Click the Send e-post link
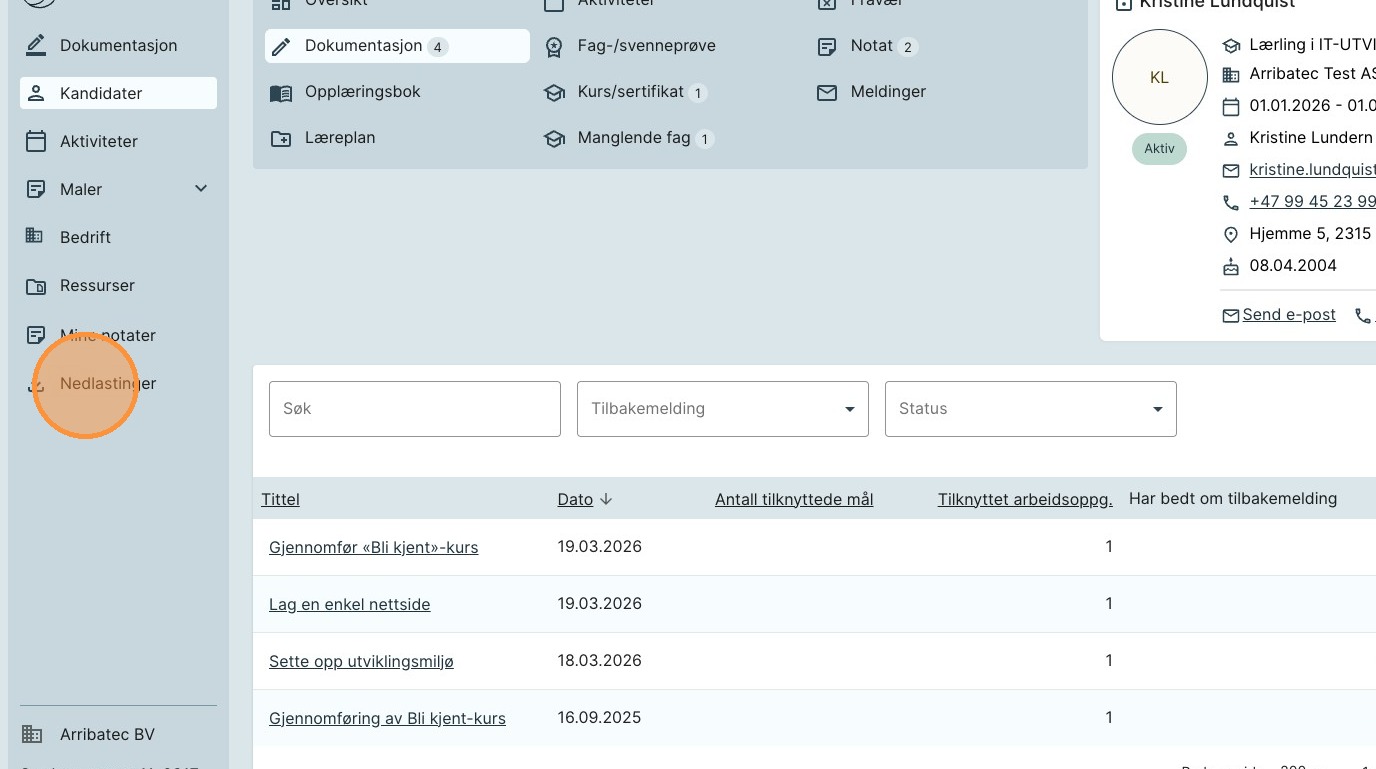 click(1288, 315)
